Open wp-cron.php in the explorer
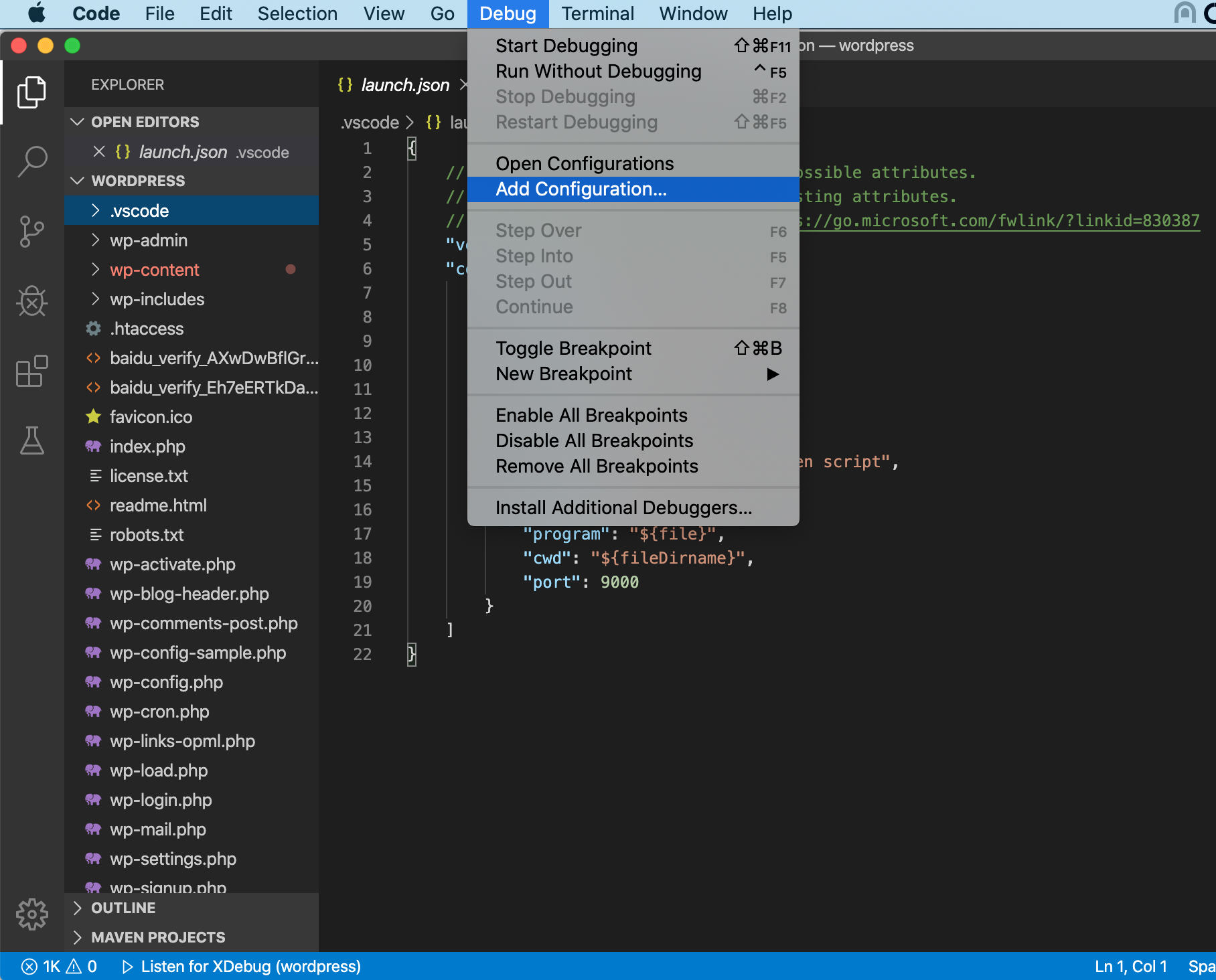This screenshot has width=1216, height=980. tap(192, 712)
